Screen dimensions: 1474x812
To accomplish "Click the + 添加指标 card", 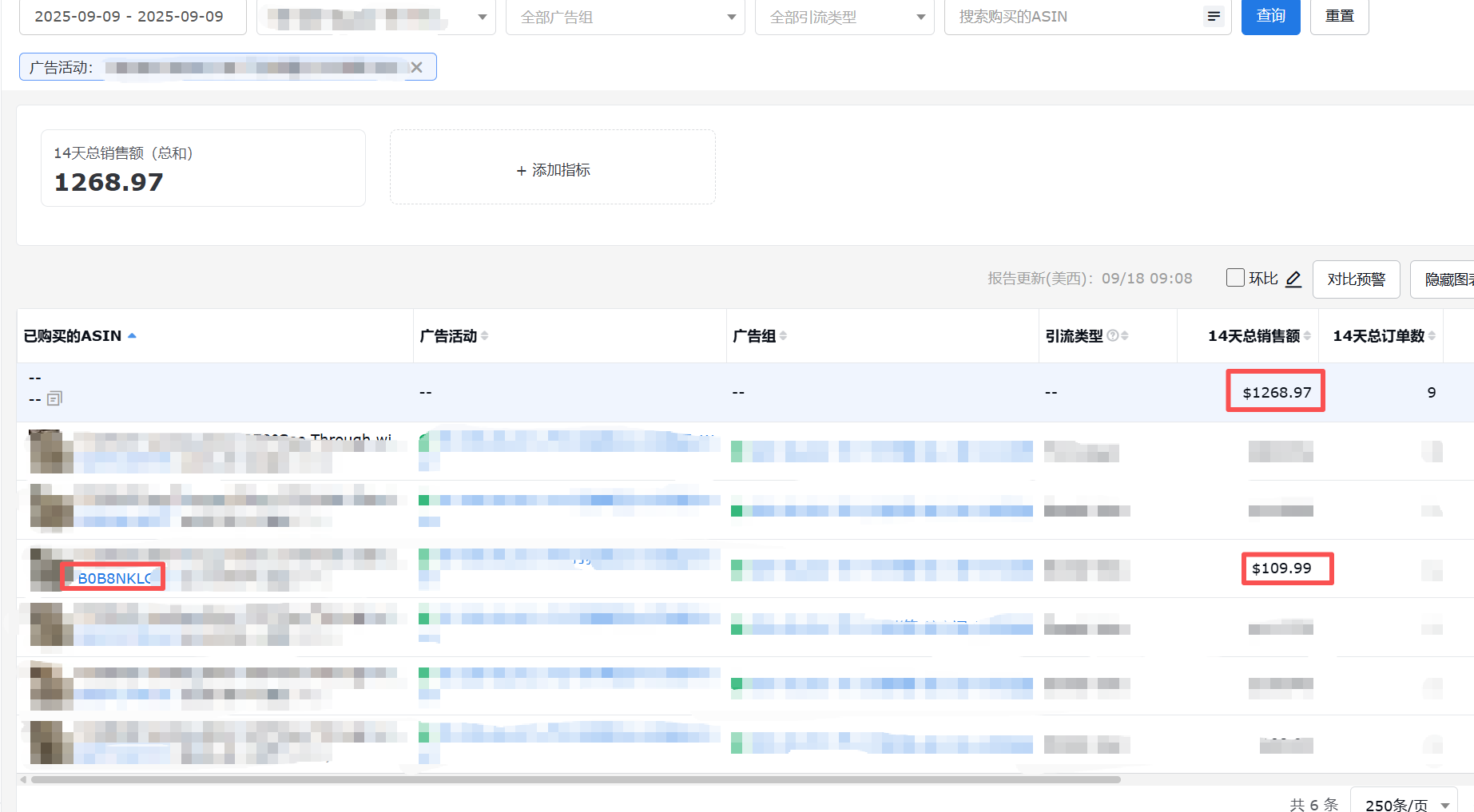I will tap(553, 170).
